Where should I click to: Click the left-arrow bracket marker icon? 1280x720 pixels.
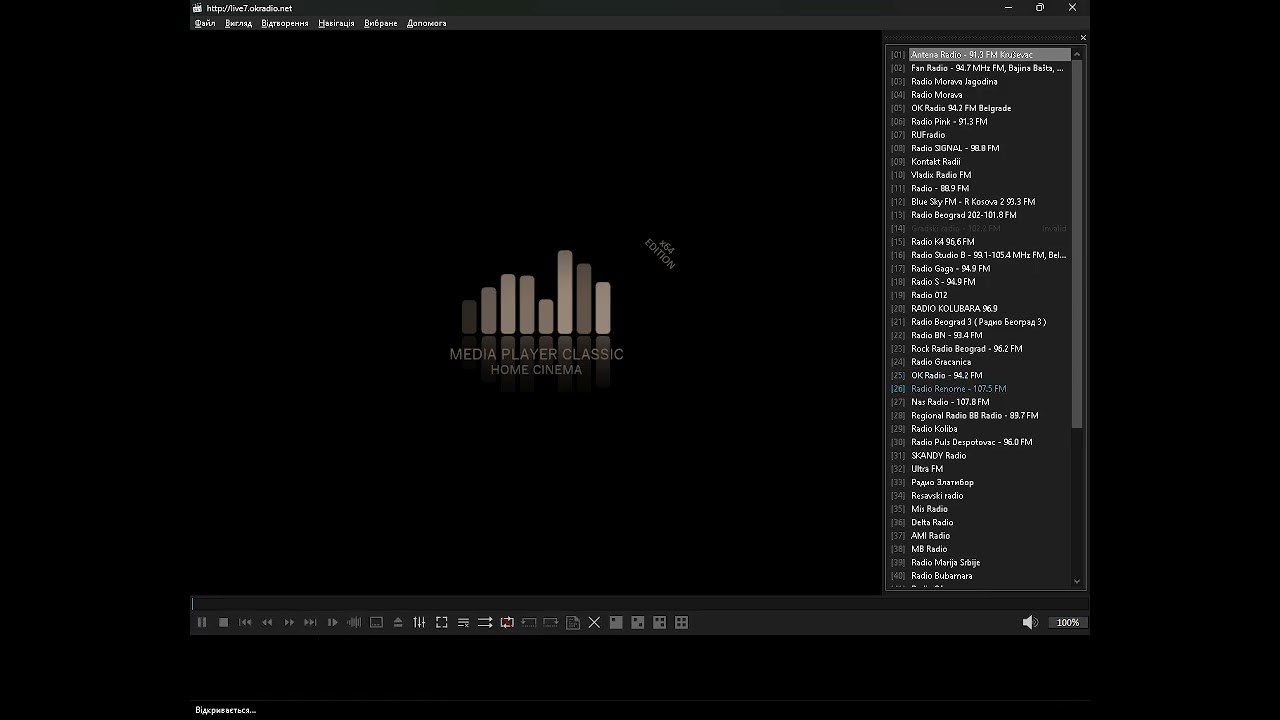tap(529, 622)
